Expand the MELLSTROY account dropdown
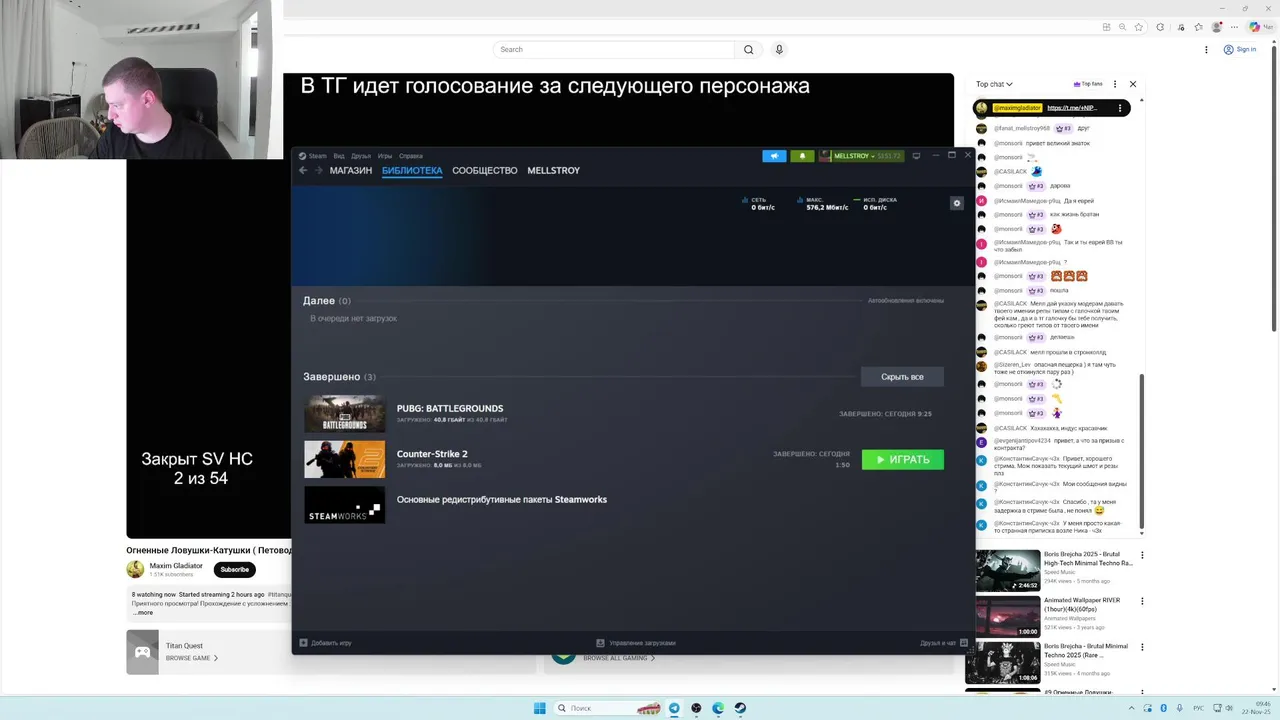The height and width of the screenshot is (720, 1280). tap(861, 156)
